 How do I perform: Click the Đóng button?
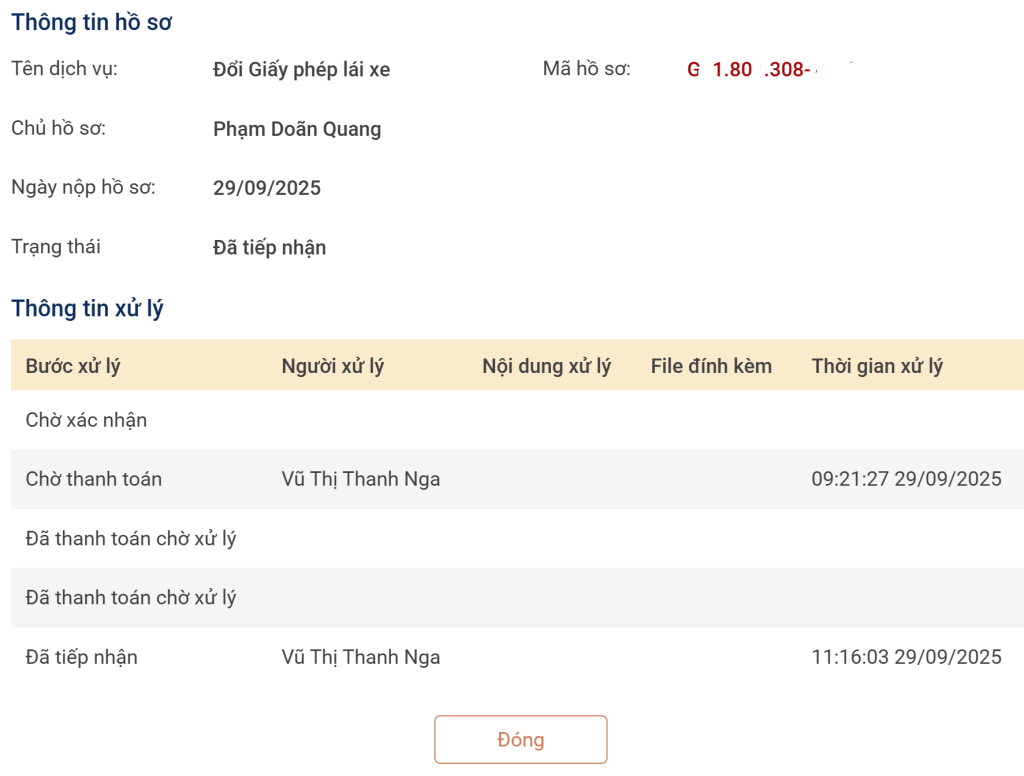click(x=520, y=740)
